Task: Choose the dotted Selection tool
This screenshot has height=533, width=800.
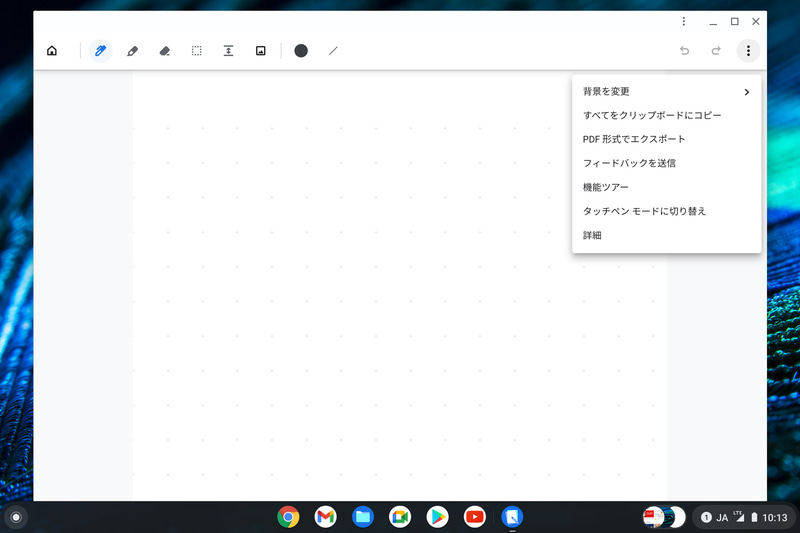Action: tap(196, 50)
